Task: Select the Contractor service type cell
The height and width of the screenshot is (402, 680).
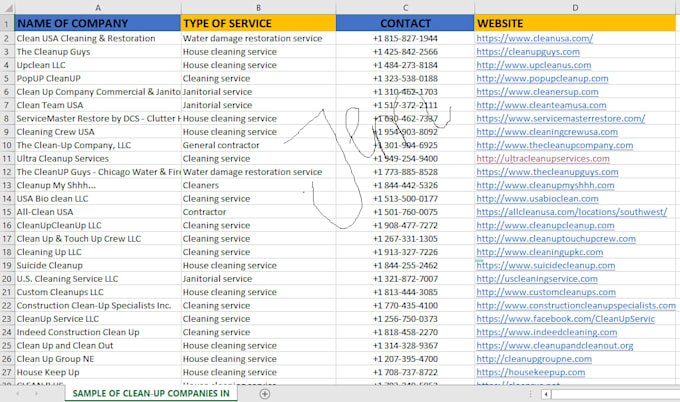Action: [x=258, y=212]
